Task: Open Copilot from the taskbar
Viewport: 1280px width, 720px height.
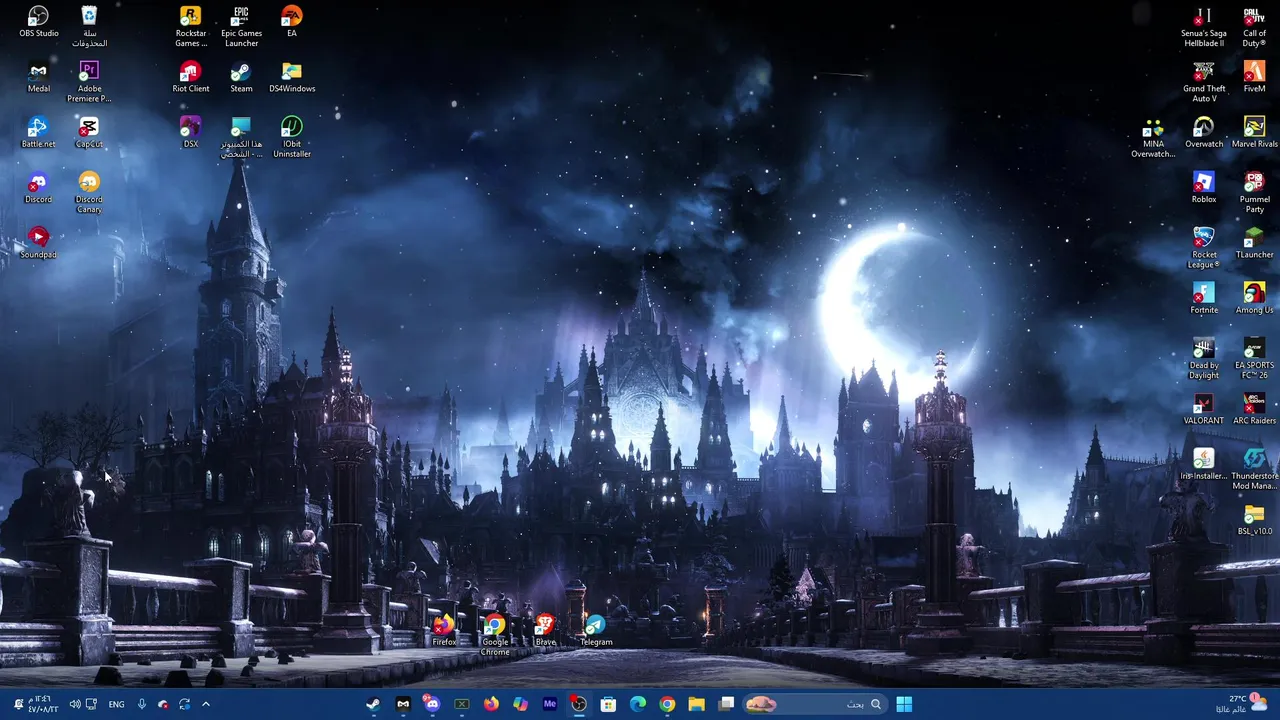Action: pyautogui.click(x=520, y=704)
